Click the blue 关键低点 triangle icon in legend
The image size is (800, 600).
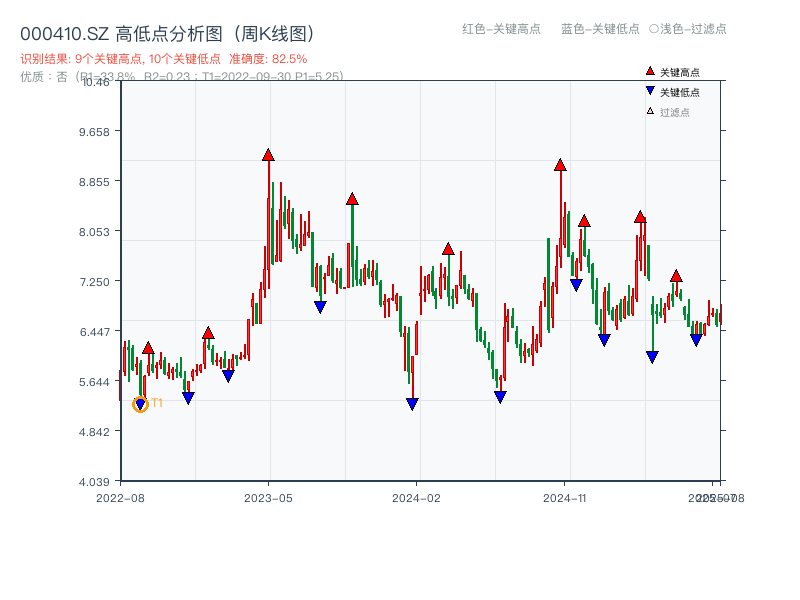(x=650, y=90)
